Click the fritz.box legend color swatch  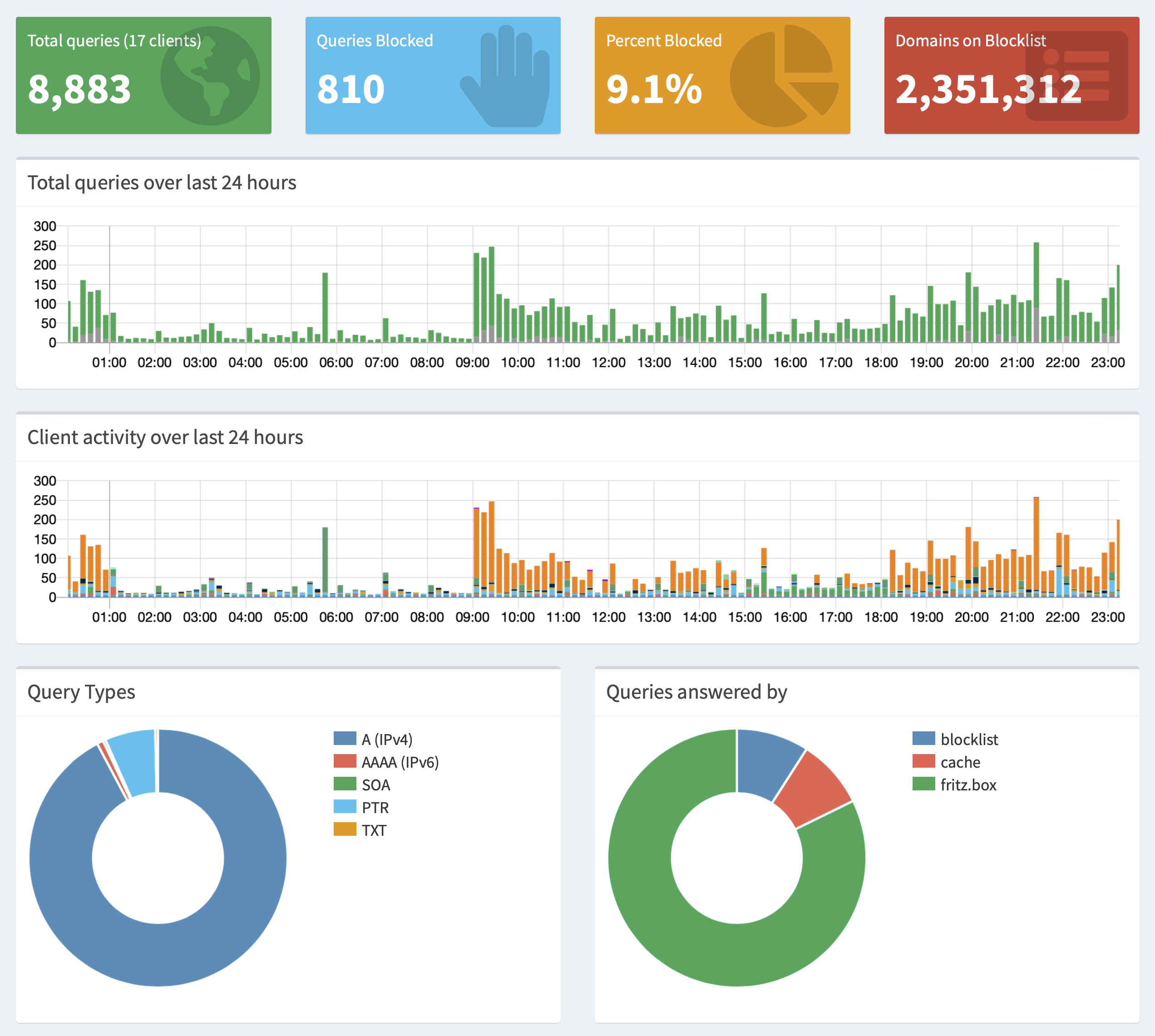923,784
